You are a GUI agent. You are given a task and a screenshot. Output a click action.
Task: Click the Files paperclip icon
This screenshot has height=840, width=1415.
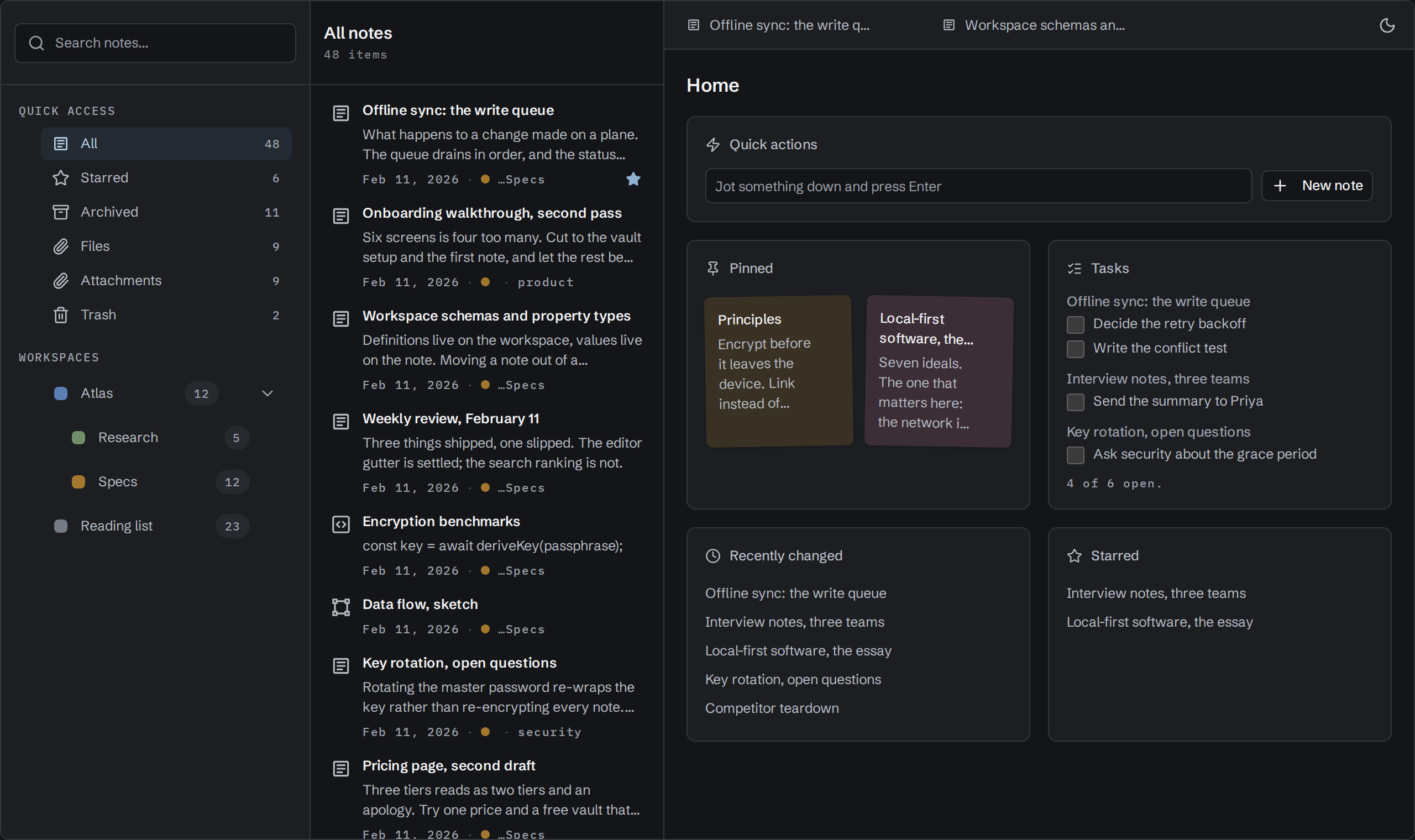point(61,246)
